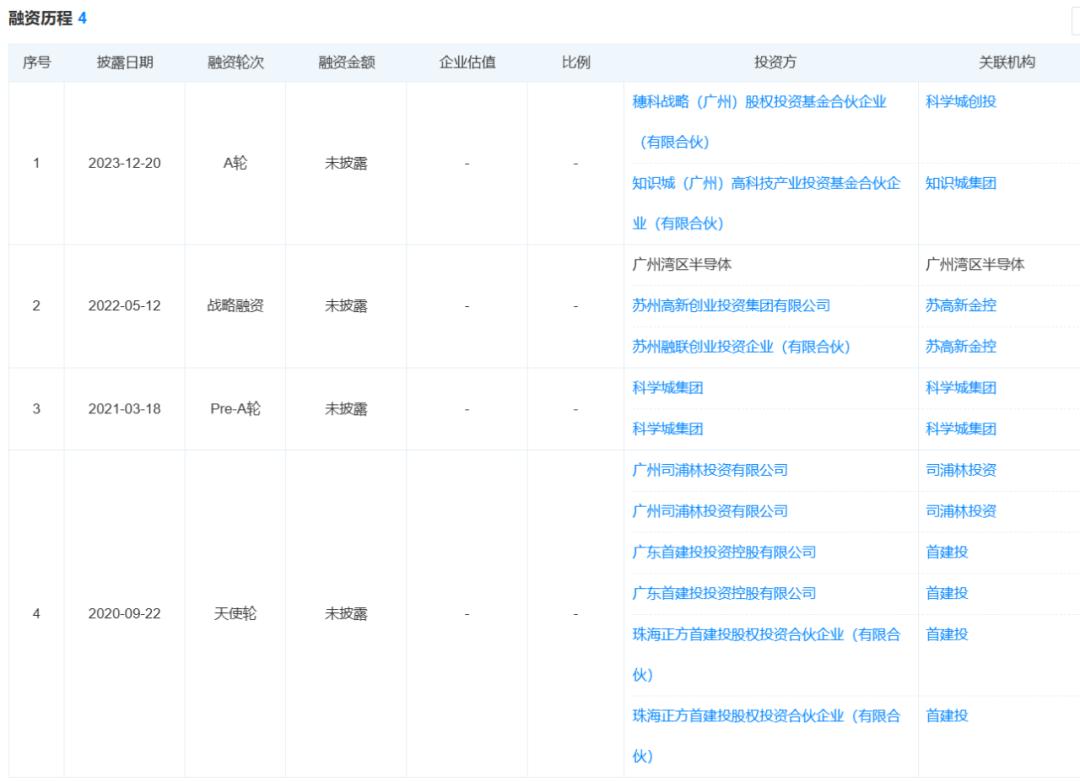
Task: Select the 2020-09-22 disclosure date cell
Action: (124, 614)
